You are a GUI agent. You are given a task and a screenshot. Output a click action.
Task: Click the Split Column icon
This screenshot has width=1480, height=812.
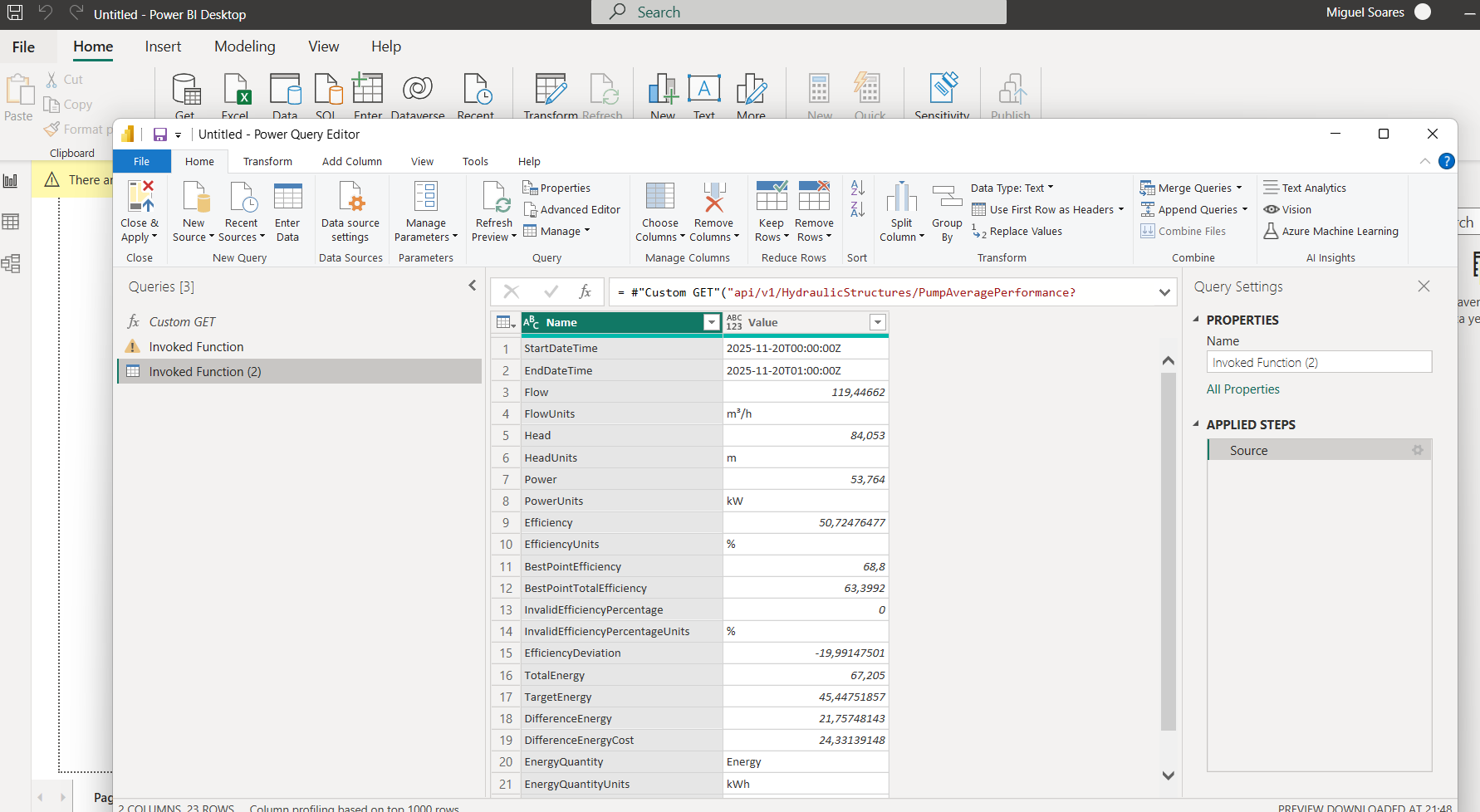click(x=901, y=199)
